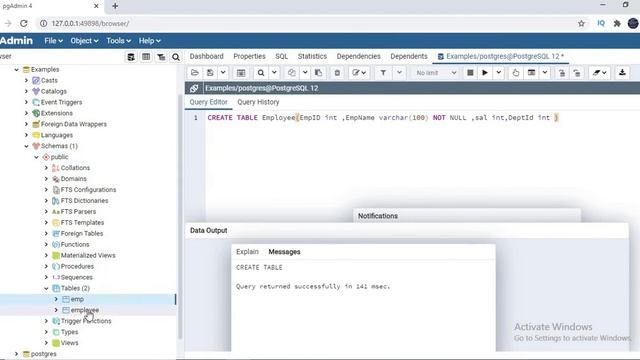Viewport: 640px width, 360px height.
Task: Open the Help menu
Action: 149,41
